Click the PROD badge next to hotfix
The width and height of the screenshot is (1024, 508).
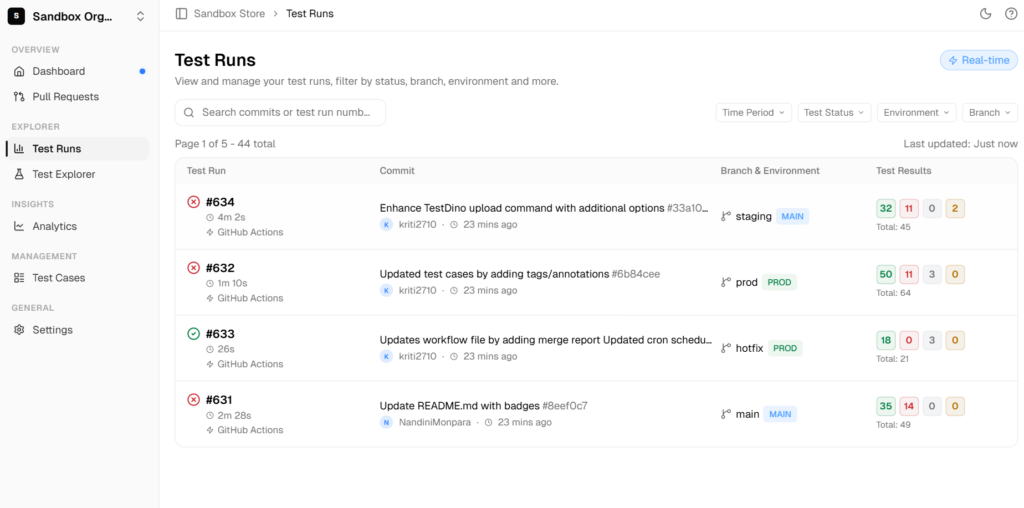[785, 348]
